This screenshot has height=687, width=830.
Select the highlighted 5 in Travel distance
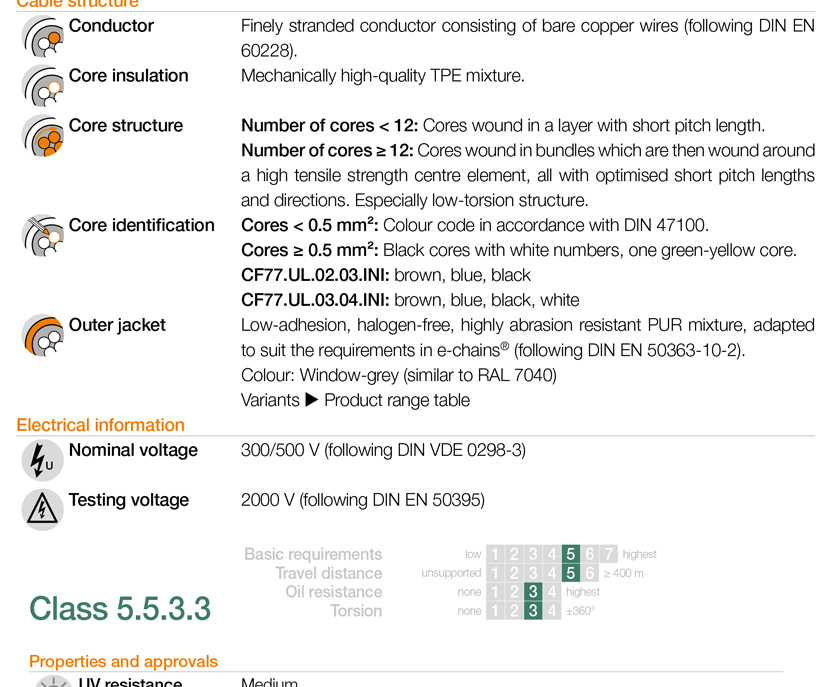pos(571,573)
